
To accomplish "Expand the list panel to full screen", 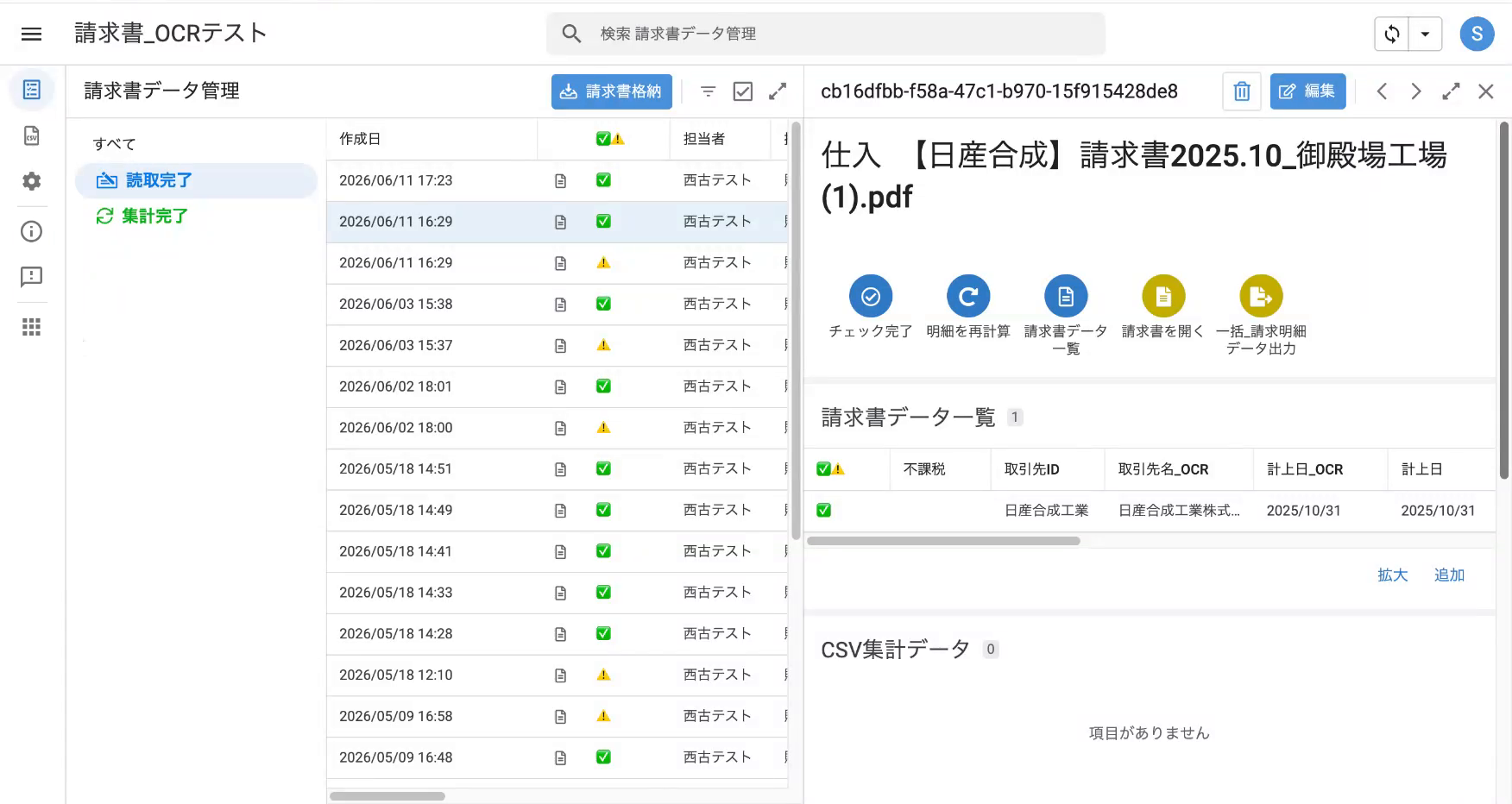I will (778, 91).
